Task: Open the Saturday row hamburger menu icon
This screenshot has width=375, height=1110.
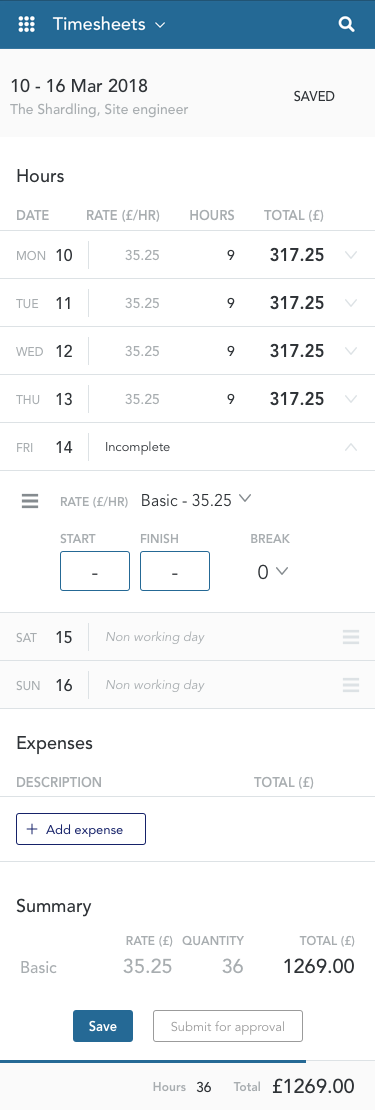Action: click(351, 636)
